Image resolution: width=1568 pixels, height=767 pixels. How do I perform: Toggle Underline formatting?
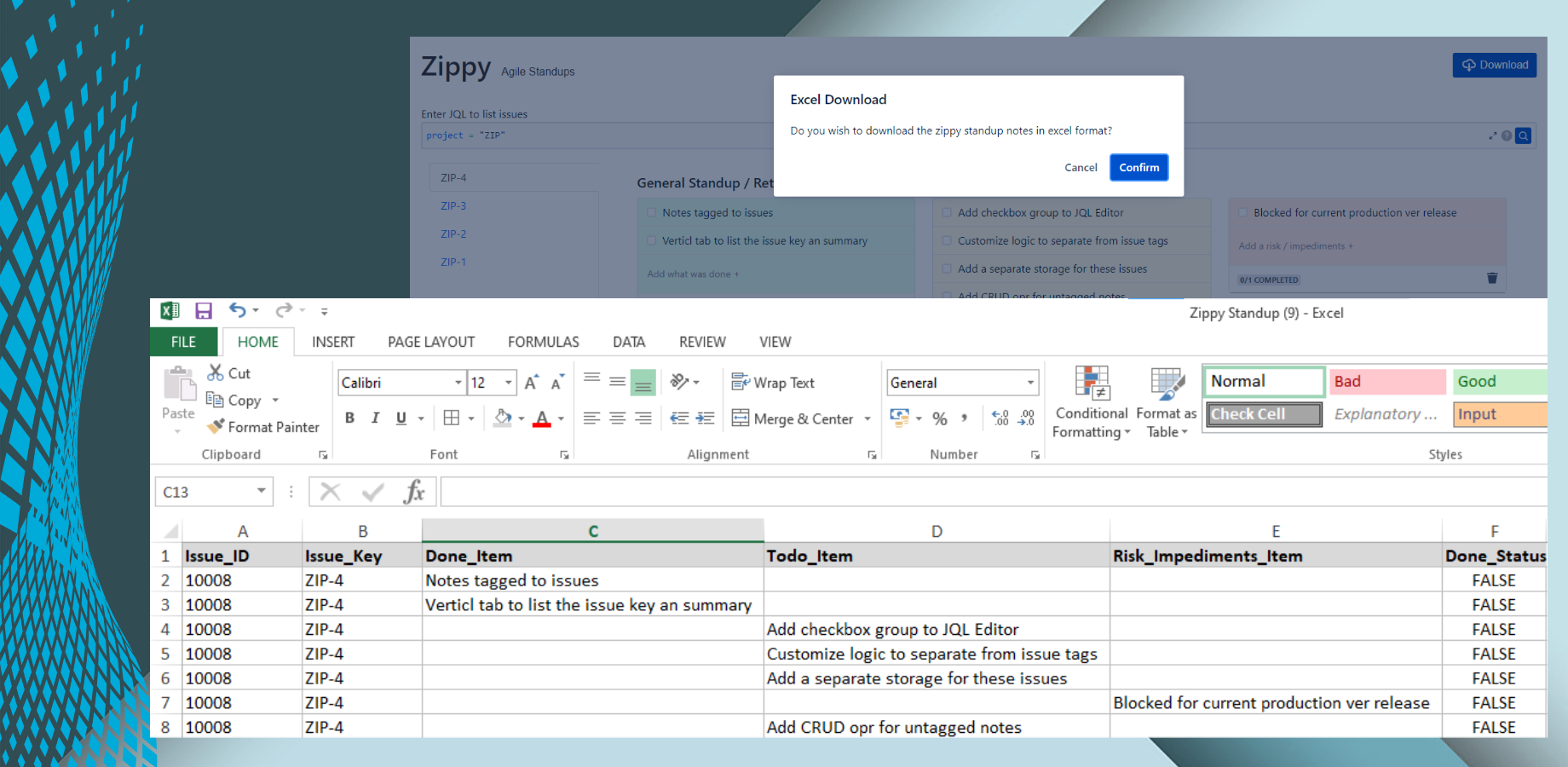click(401, 418)
